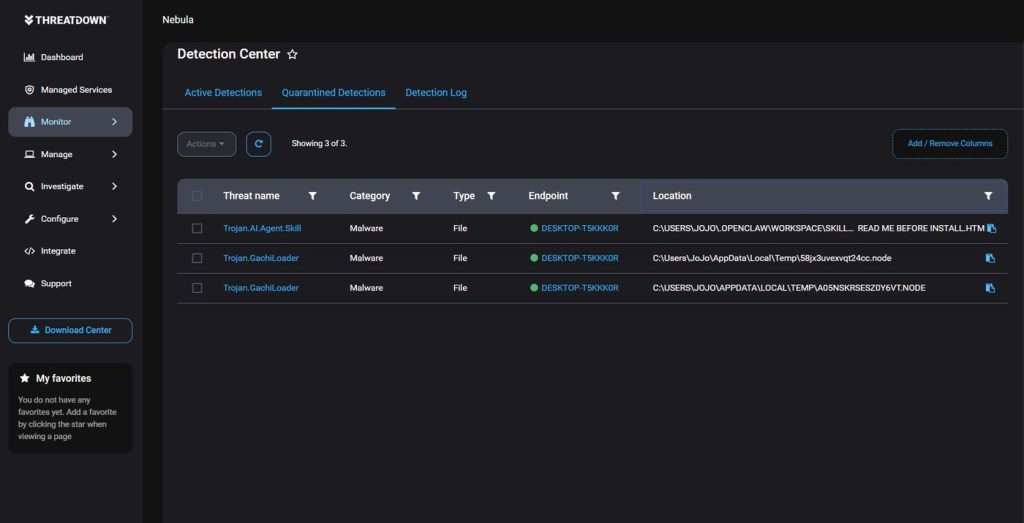
Task: Open Trojan.GachiLoader link for 58jx3uvexvqt24cc.node
Action: (261, 259)
